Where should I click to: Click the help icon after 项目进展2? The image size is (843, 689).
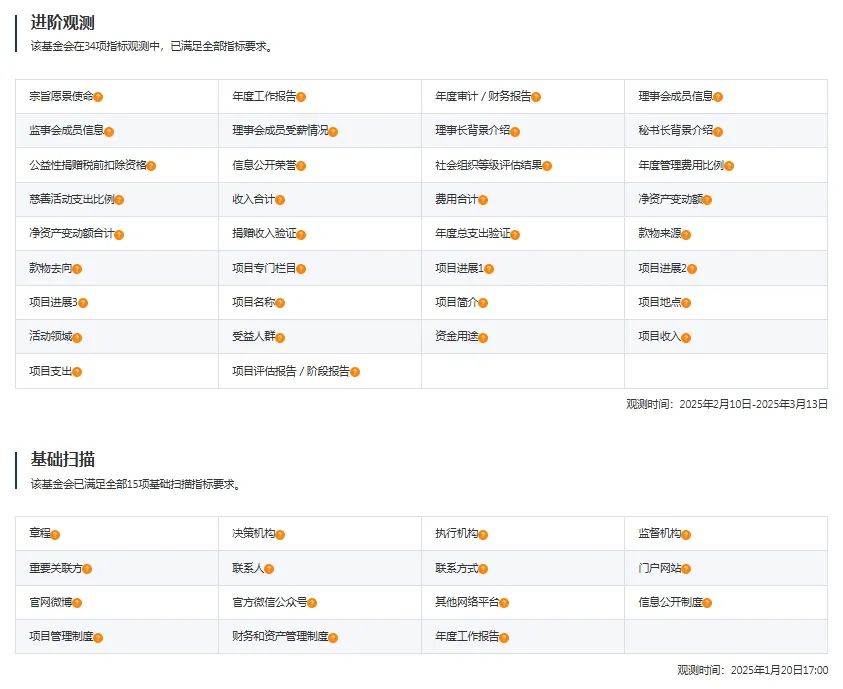[691, 269]
